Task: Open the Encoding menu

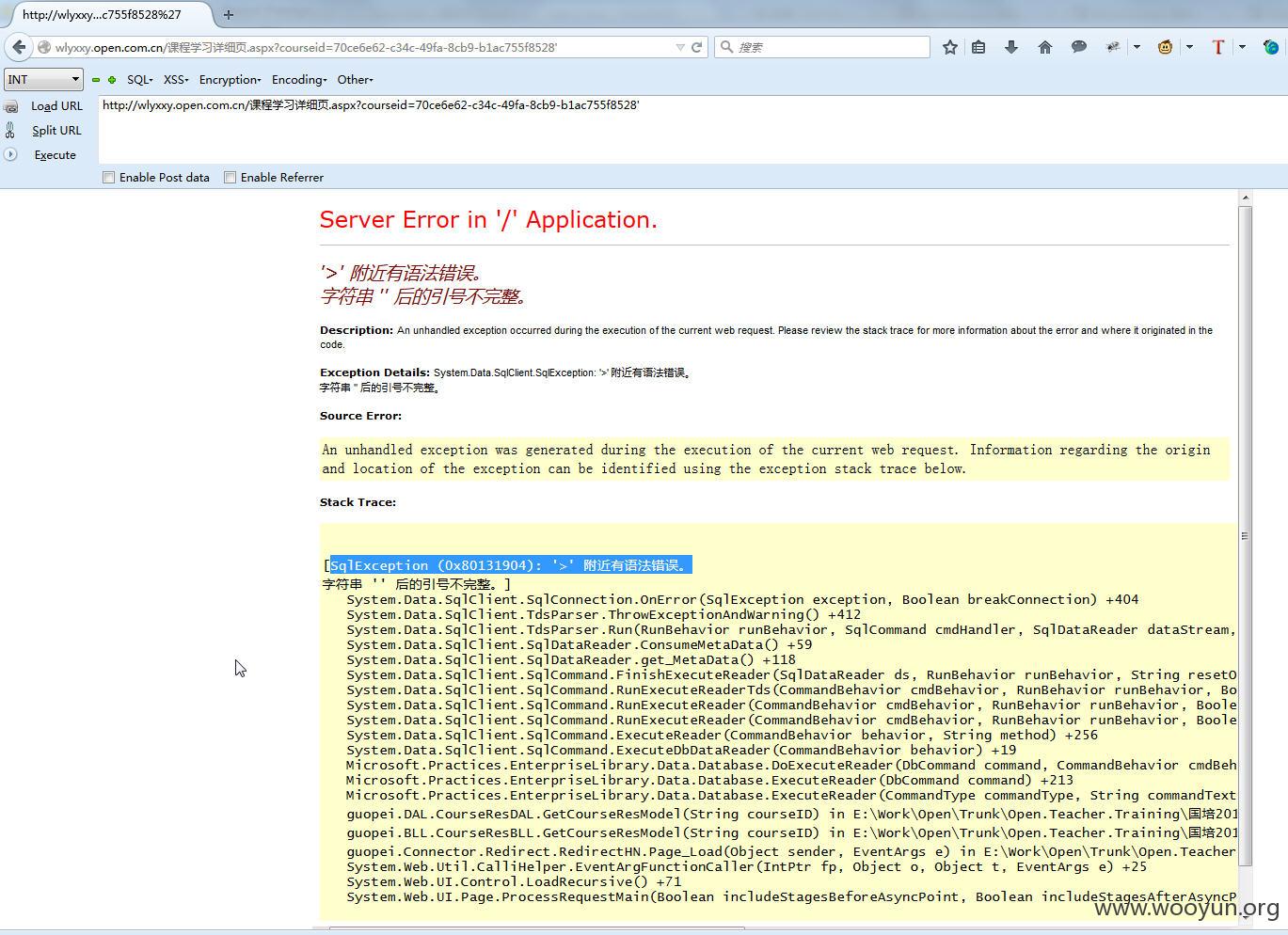Action: [x=299, y=80]
